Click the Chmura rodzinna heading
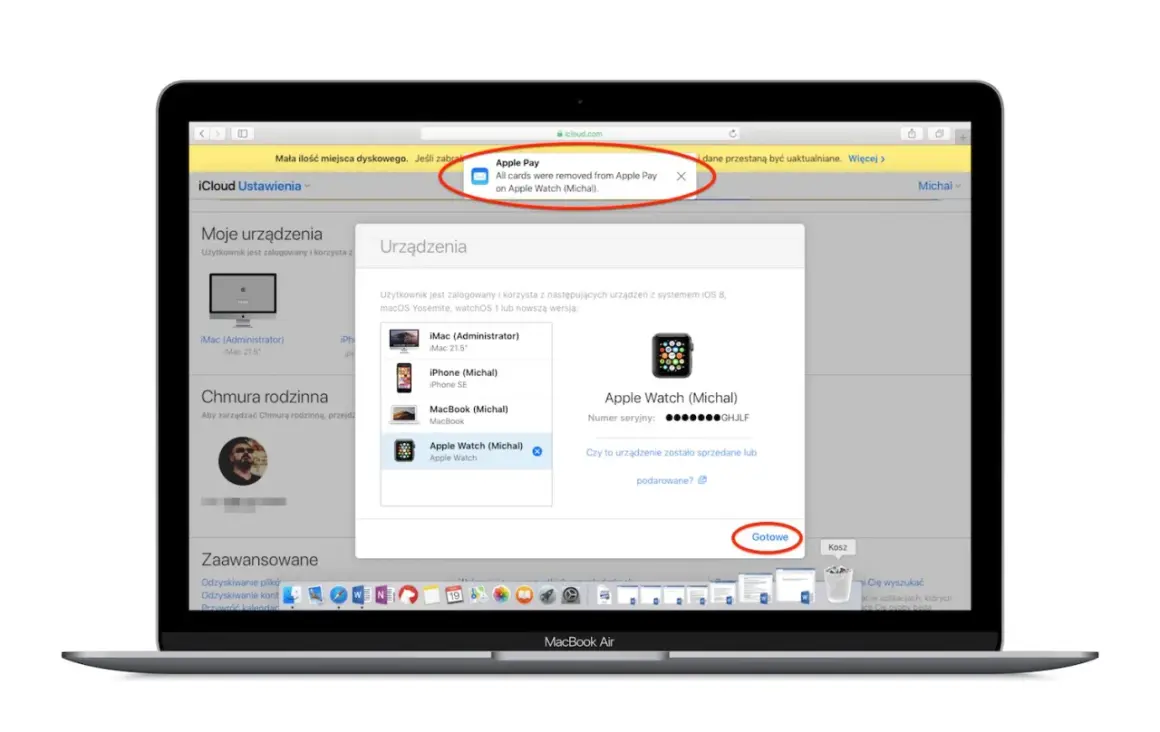The image size is (1160, 732). [x=264, y=397]
